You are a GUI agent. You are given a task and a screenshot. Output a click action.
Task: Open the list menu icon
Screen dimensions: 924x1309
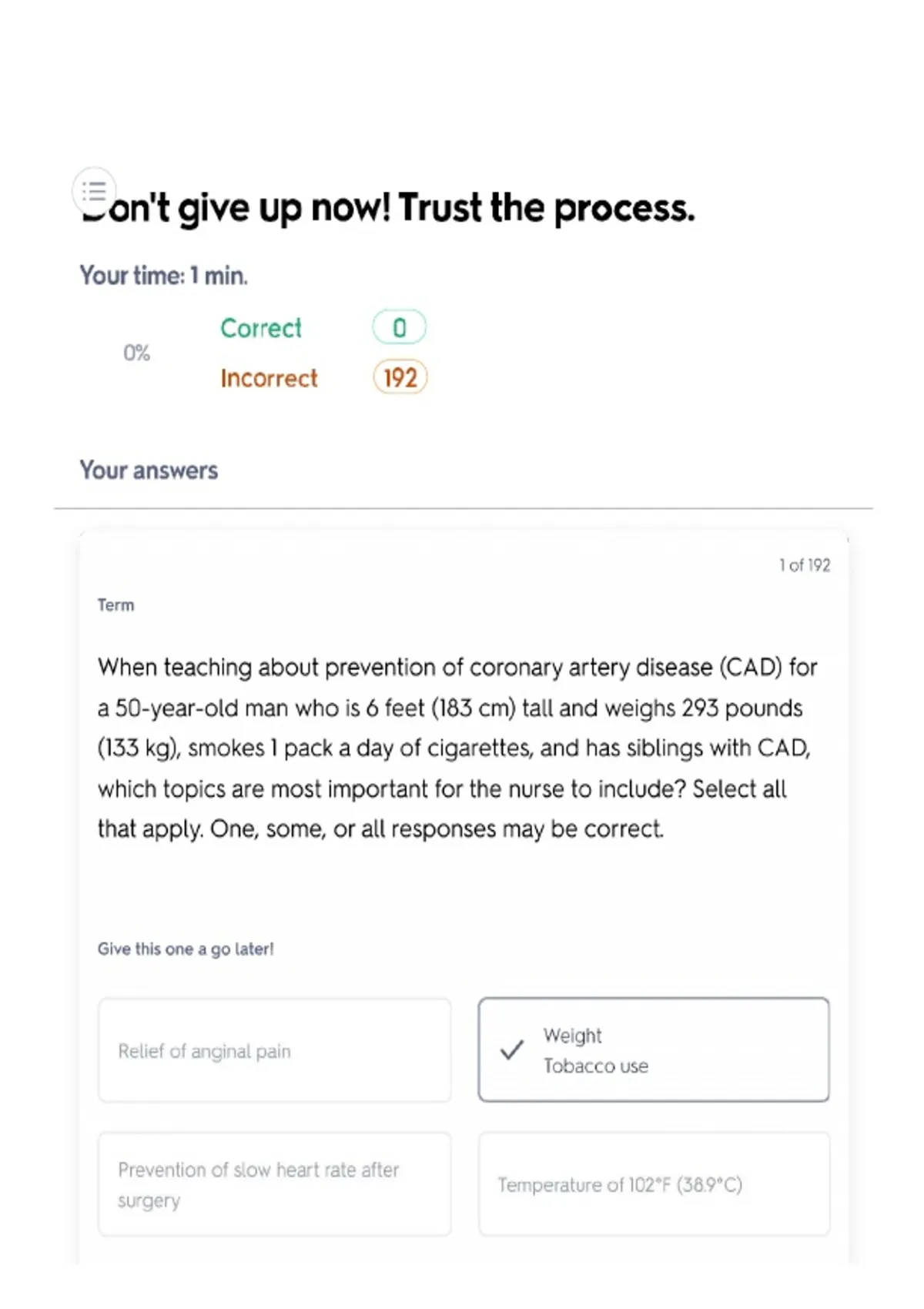[x=94, y=190]
